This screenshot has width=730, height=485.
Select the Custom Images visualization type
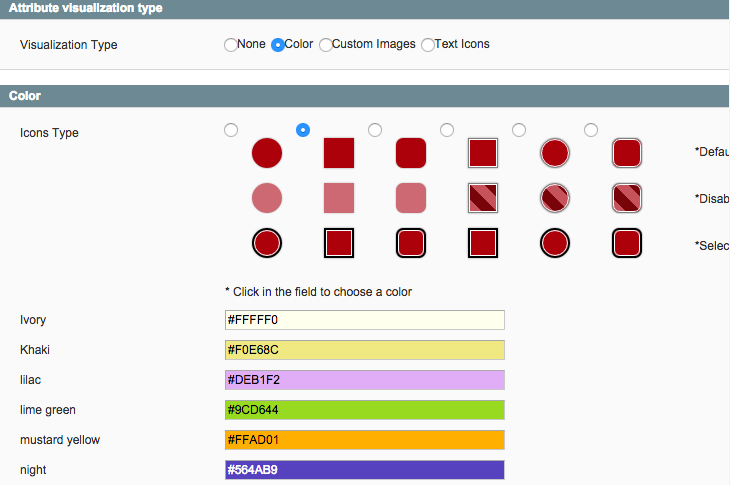tap(325, 45)
